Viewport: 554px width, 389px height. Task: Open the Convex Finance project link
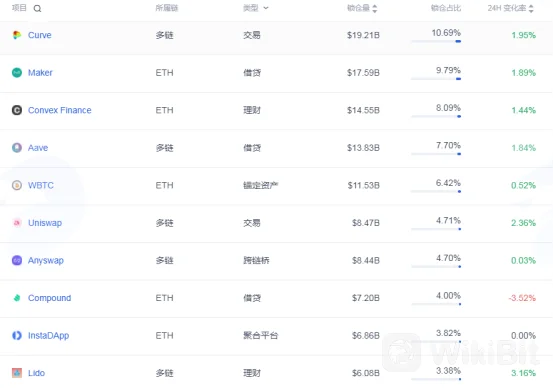tap(60, 110)
